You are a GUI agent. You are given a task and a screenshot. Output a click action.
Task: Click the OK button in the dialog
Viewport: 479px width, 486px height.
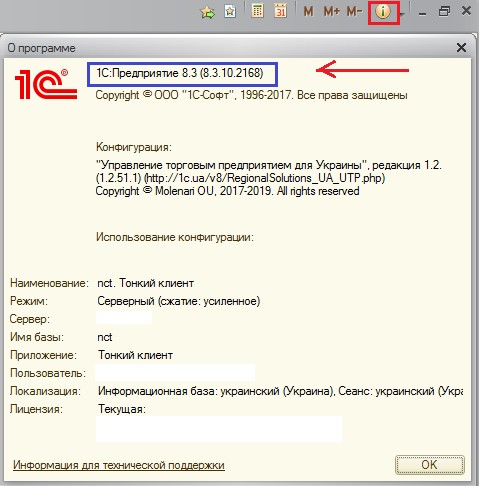pyautogui.click(x=429, y=465)
